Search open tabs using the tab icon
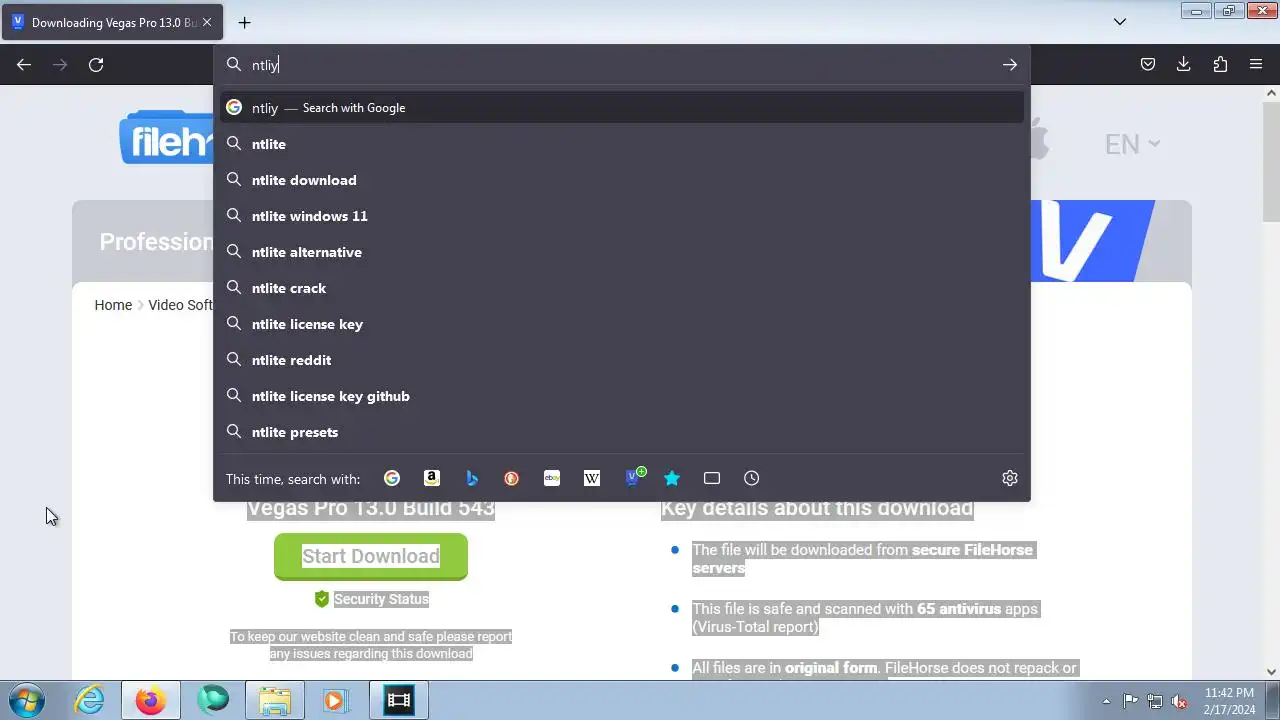1280x720 pixels. [712, 478]
